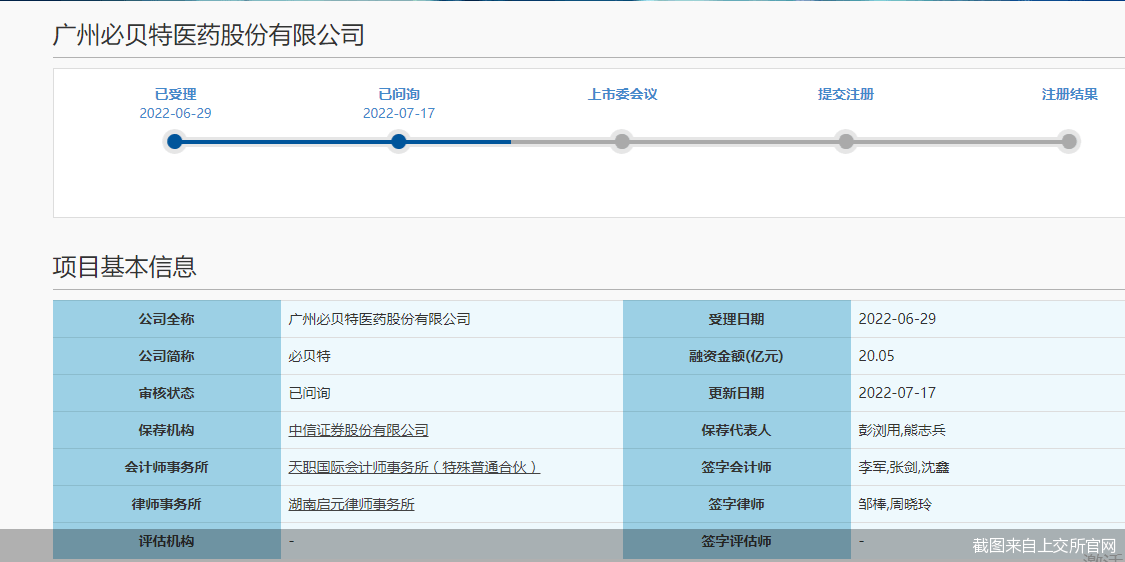Select the 注册结果 stage label

(x=1070, y=94)
